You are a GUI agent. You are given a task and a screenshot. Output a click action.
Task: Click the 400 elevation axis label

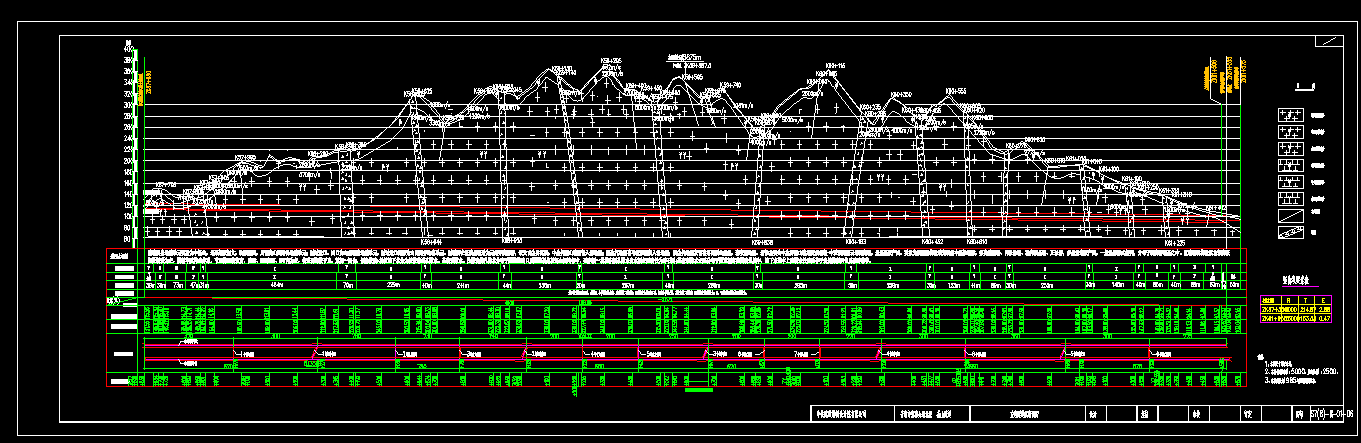127,48
